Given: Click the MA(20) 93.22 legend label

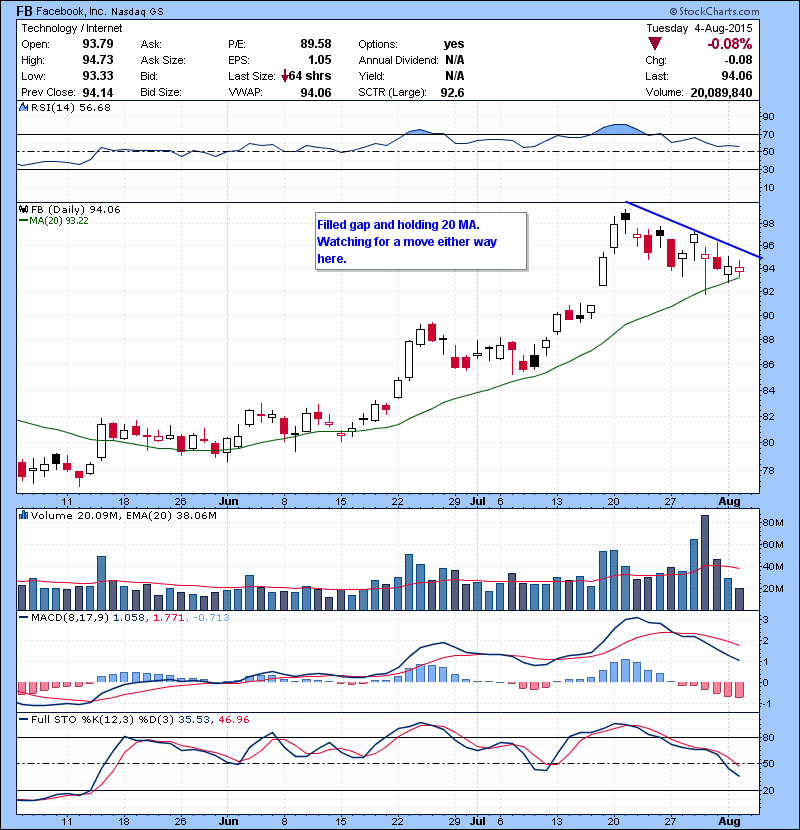Looking at the screenshot, I should pos(59,220).
